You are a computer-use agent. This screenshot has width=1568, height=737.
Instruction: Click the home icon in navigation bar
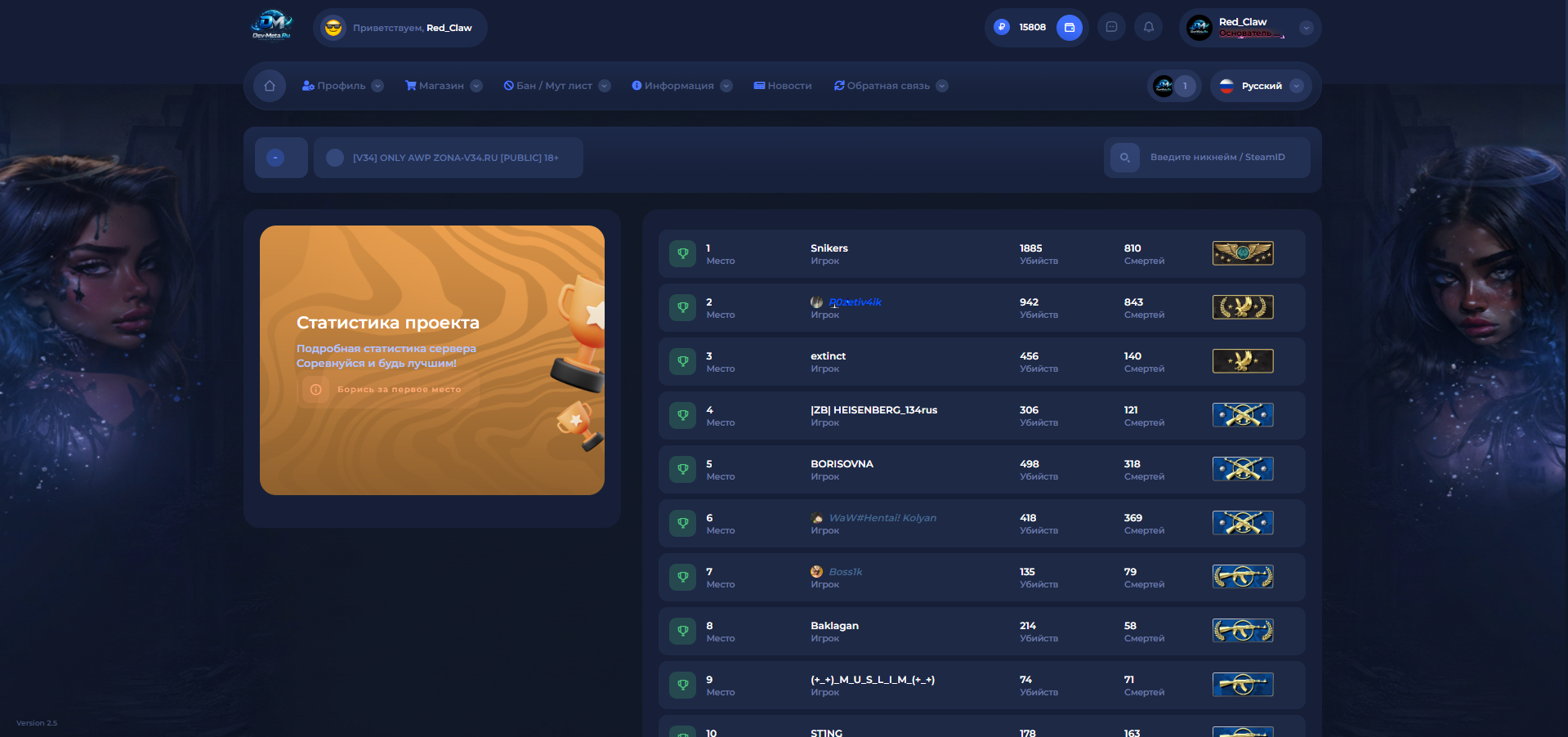[269, 86]
